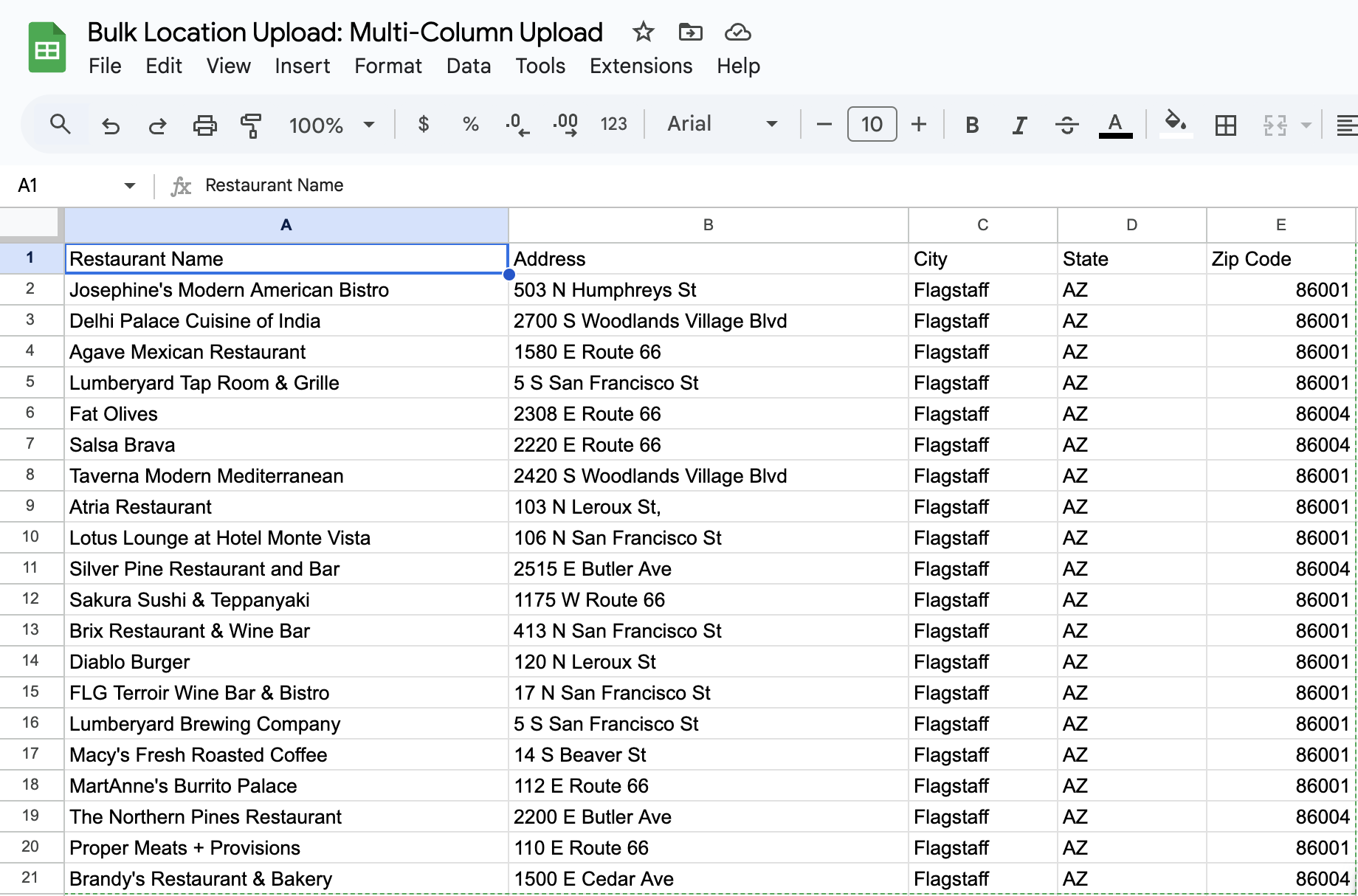1358x896 pixels.
Task: Open the Format menu
Action: pyautogui.click(x=388, y=66)
